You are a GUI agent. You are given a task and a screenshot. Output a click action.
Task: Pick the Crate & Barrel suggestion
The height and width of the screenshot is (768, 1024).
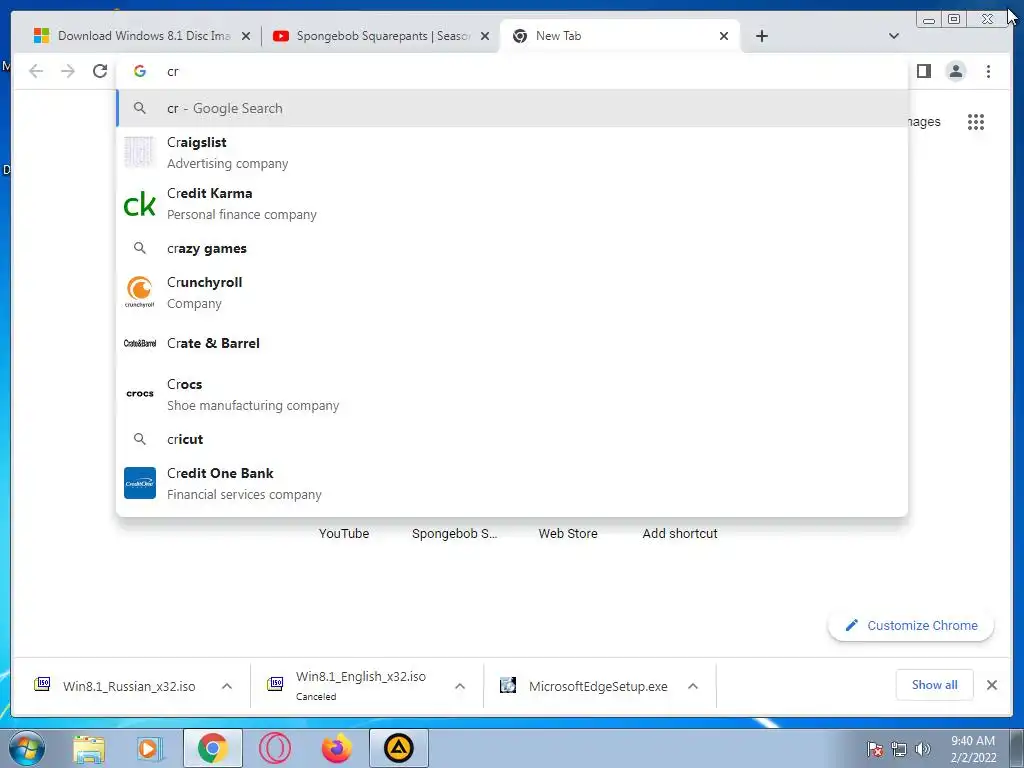click(512, 344)
